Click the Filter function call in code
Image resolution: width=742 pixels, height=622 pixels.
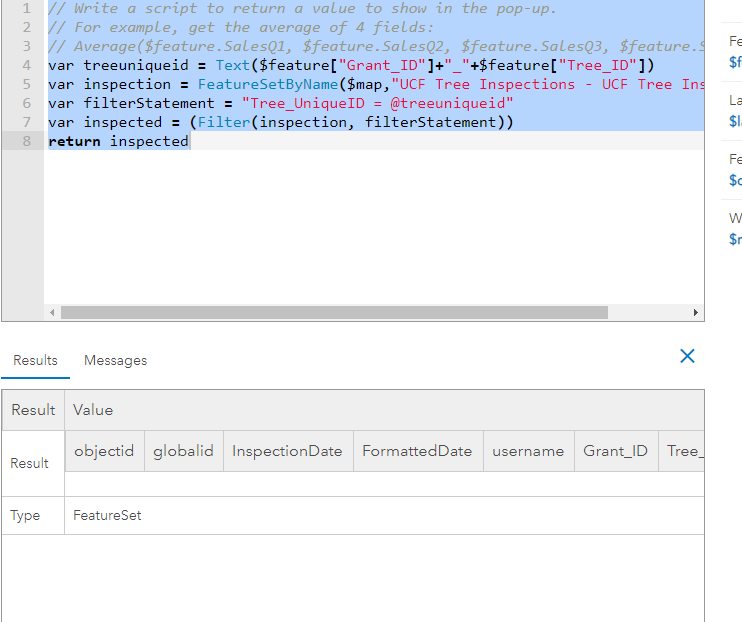(224, 122)
